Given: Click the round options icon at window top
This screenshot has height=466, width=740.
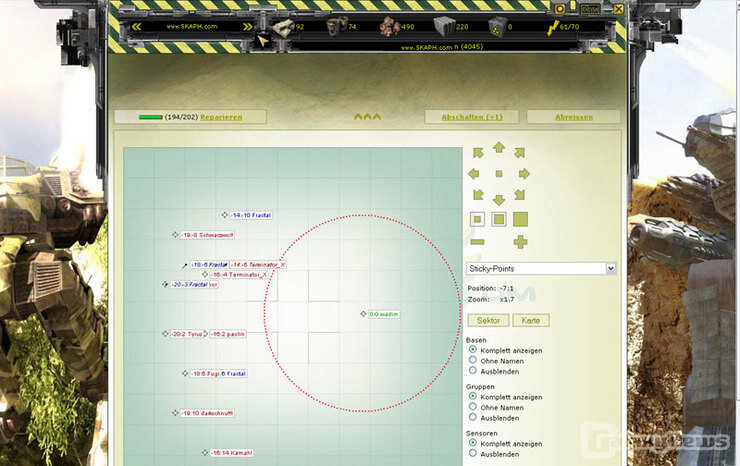Looking at the screenshot, I should 560,9.
